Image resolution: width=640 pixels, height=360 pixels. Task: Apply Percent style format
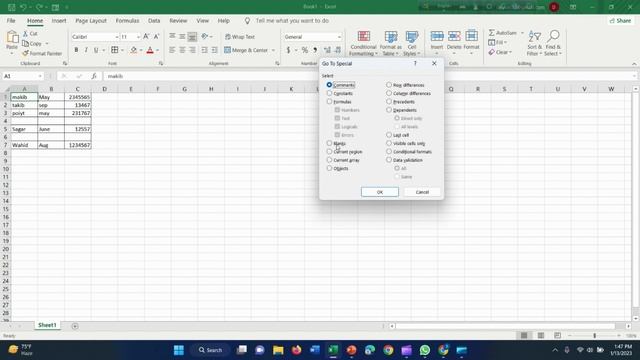(x=304, y=50)
